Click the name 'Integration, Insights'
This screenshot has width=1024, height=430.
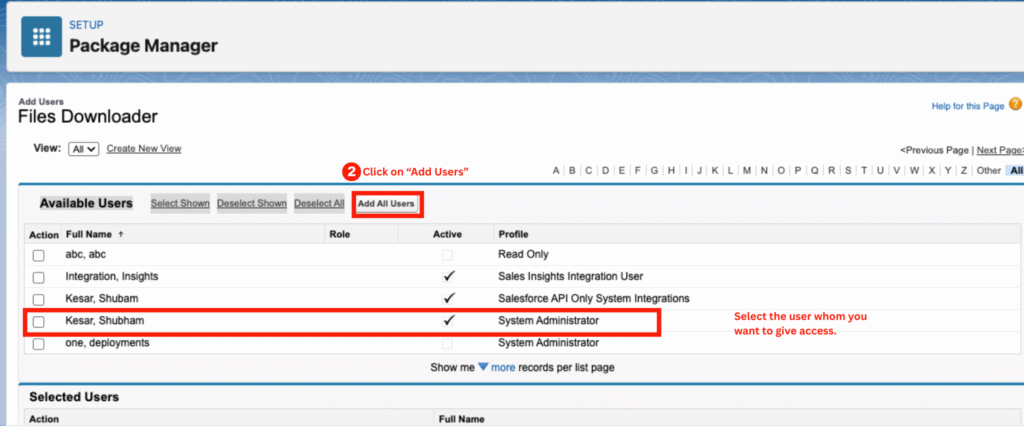point(112,276)
